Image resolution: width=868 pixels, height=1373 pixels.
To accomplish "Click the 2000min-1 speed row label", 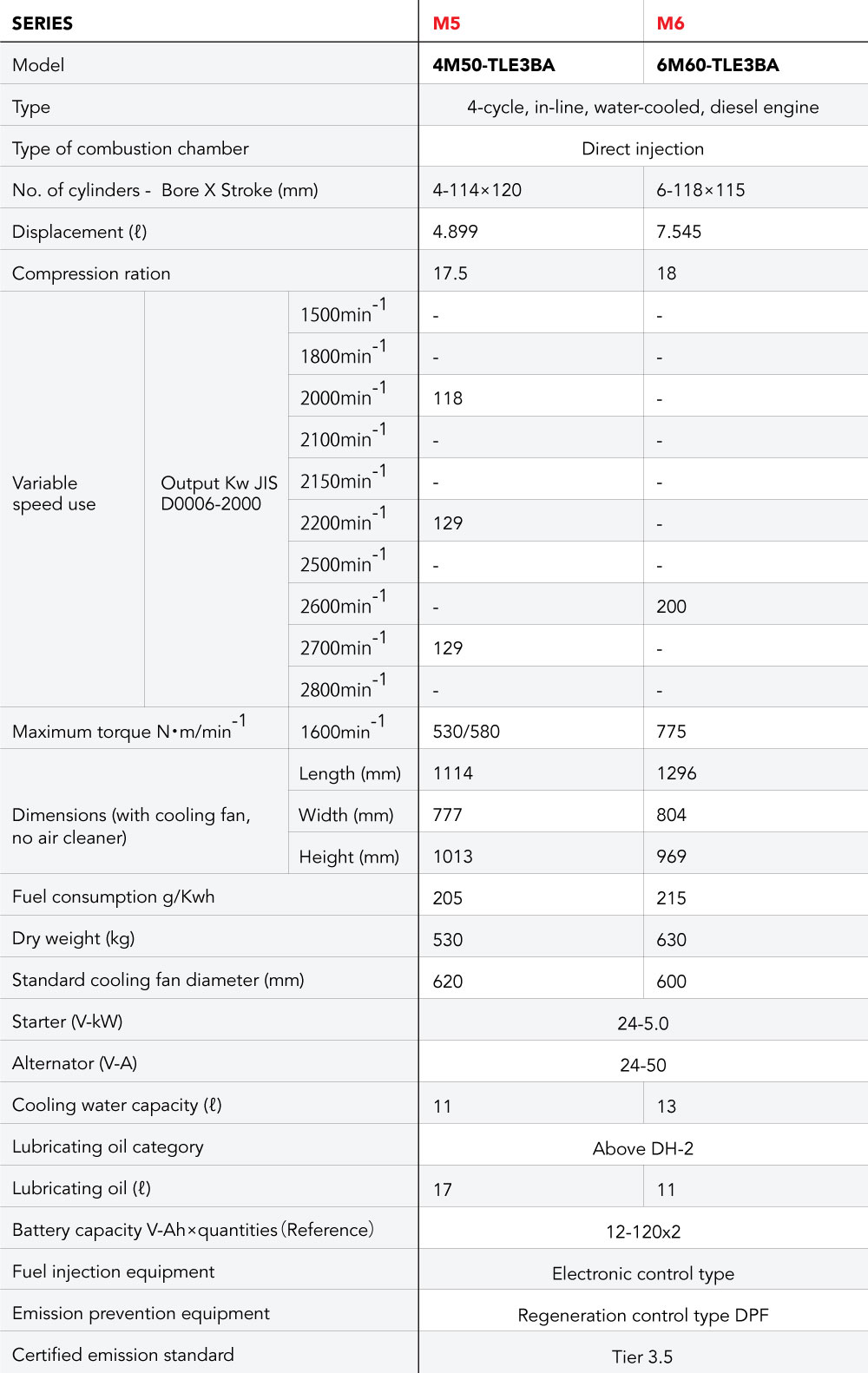I will (343, 397).
